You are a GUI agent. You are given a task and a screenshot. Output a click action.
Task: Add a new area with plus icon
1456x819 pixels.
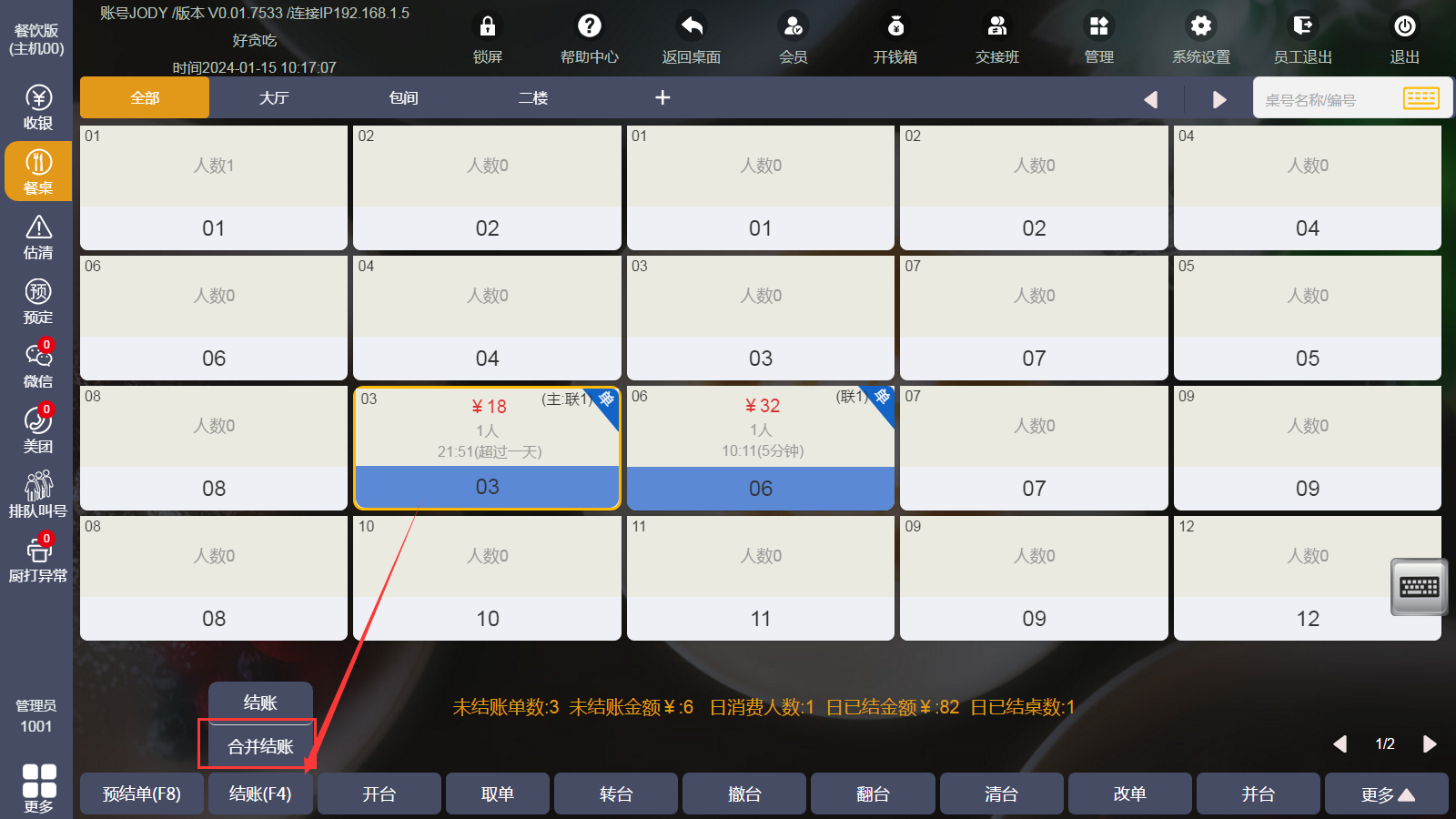click(x=662, y=97)
